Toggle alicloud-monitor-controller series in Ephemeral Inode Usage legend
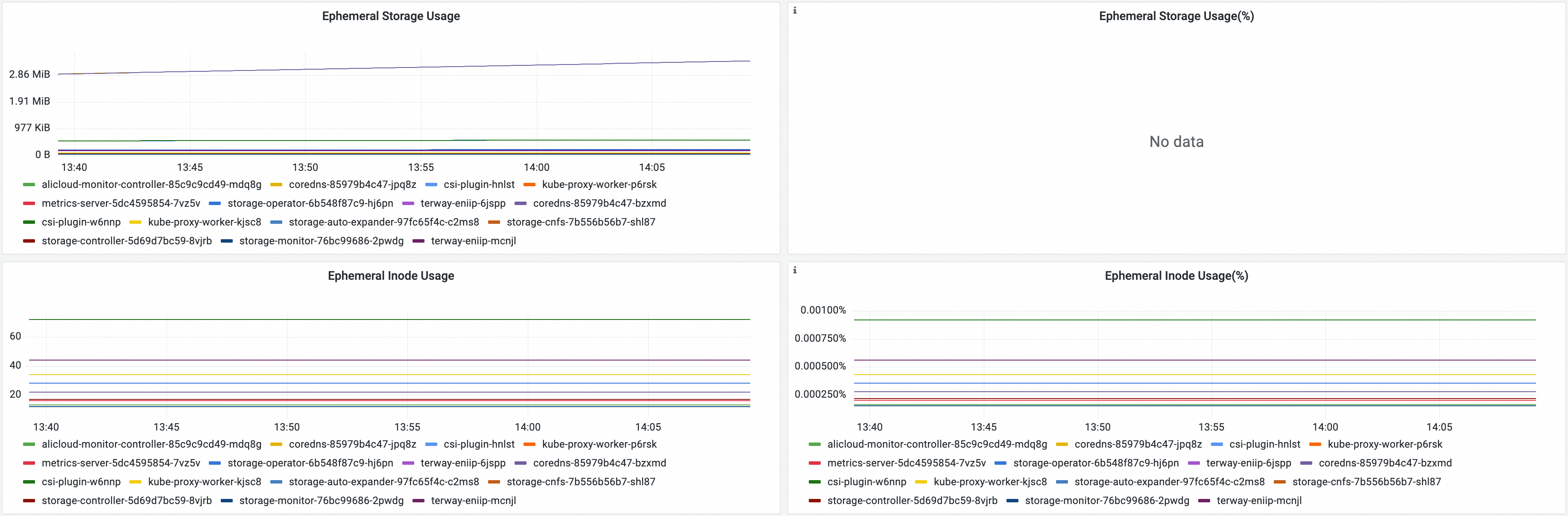The height and width of the screenshot is (516, 1568). [152, 445]
